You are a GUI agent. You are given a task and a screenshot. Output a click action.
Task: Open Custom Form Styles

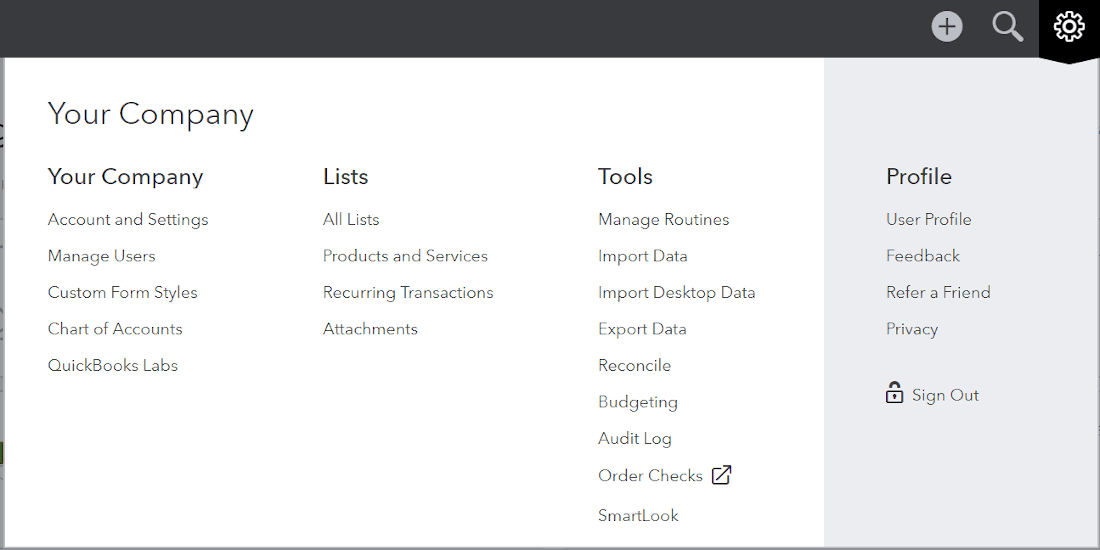[x=123, y=293]
